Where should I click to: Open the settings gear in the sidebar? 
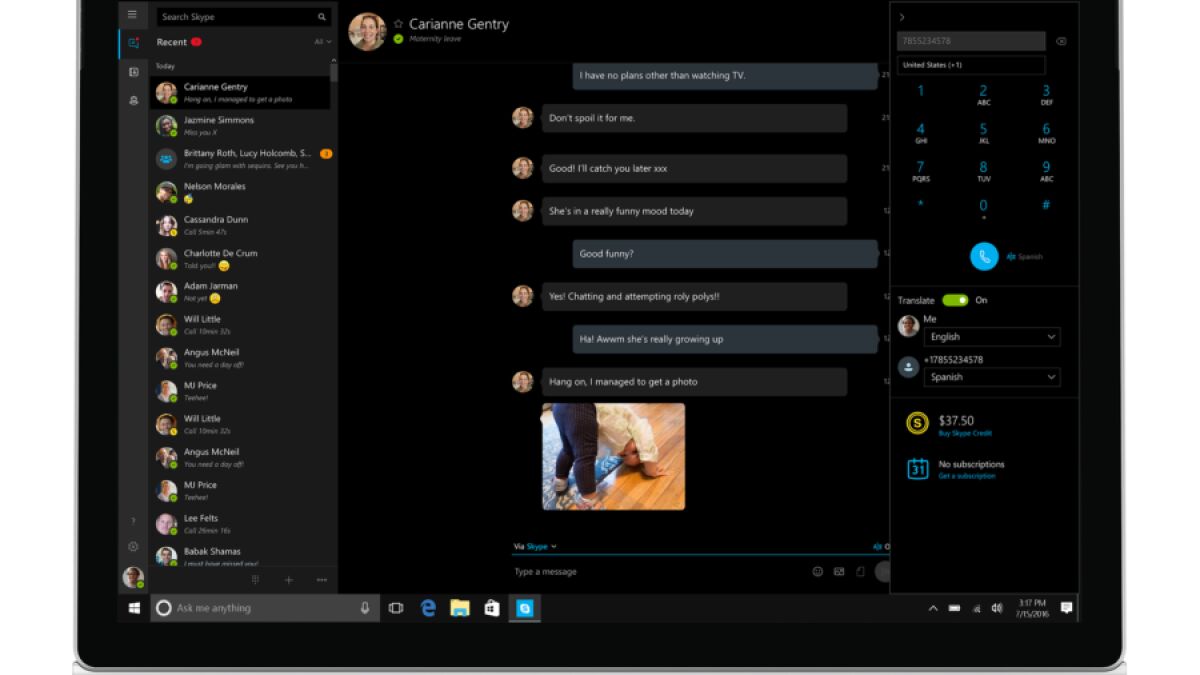point(132,547)
